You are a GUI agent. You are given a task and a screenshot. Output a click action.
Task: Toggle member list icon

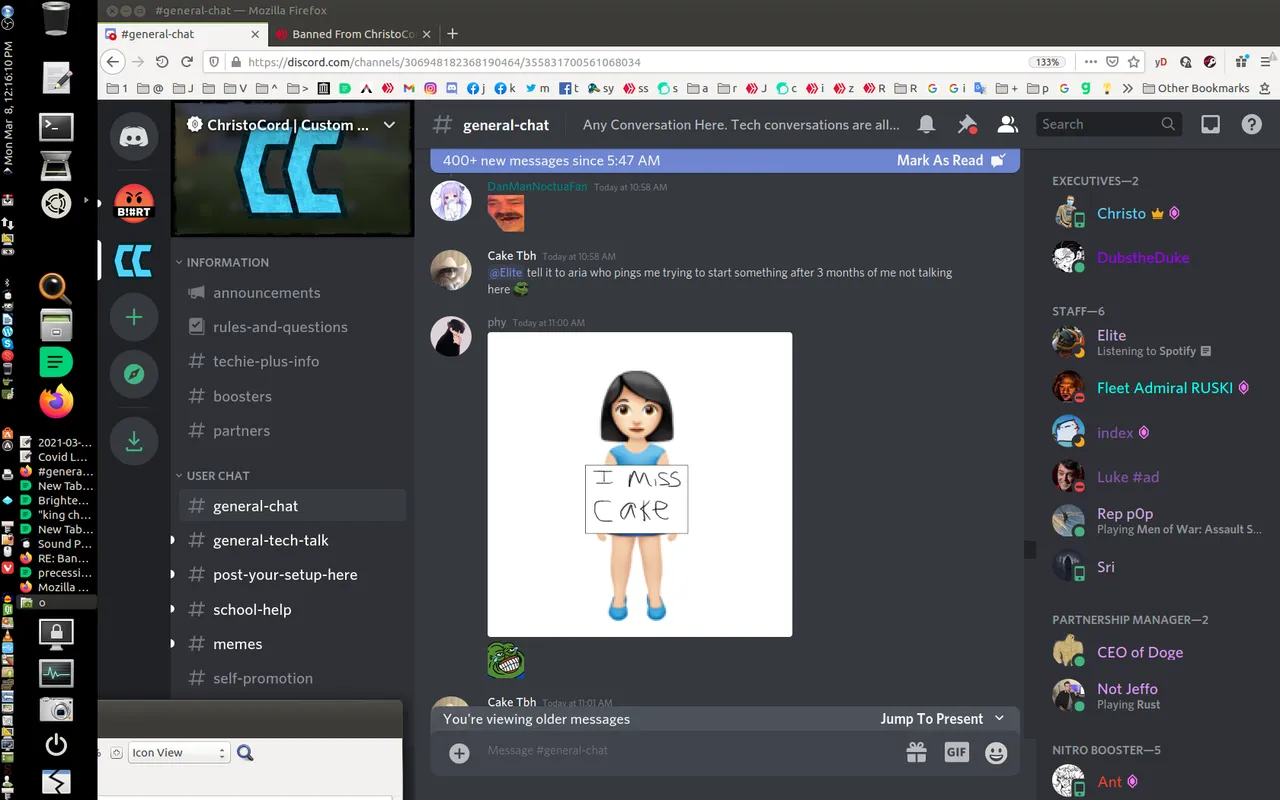click(x=1007, y=125)
